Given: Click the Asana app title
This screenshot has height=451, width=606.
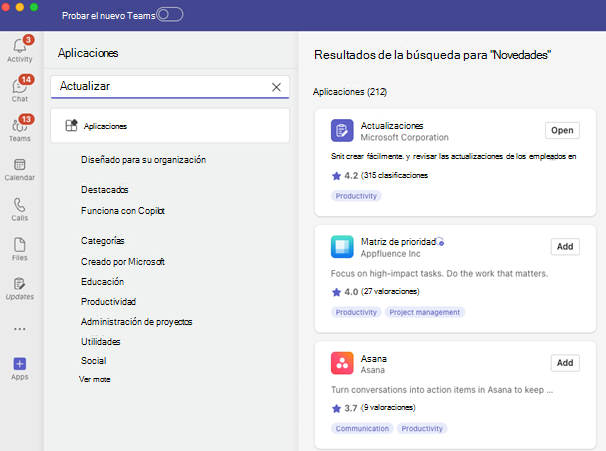Looking at the screenshot, I should 374,359.
